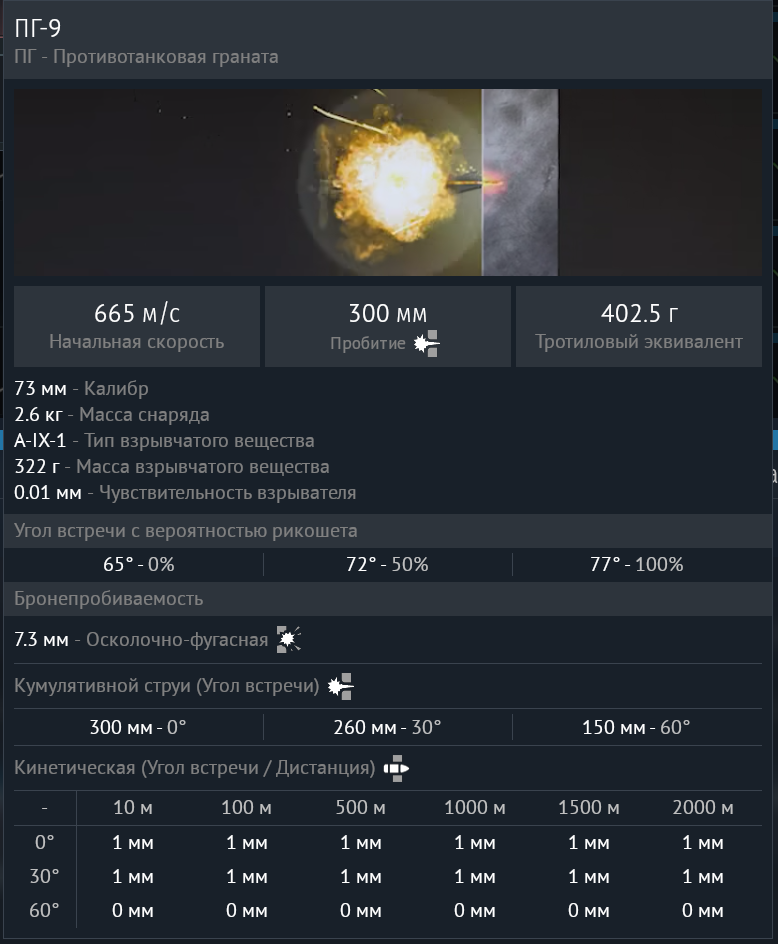This screenshot has height=944, width=778.
Task: Click the 300 мм penetration value
Action: (387, 314)
